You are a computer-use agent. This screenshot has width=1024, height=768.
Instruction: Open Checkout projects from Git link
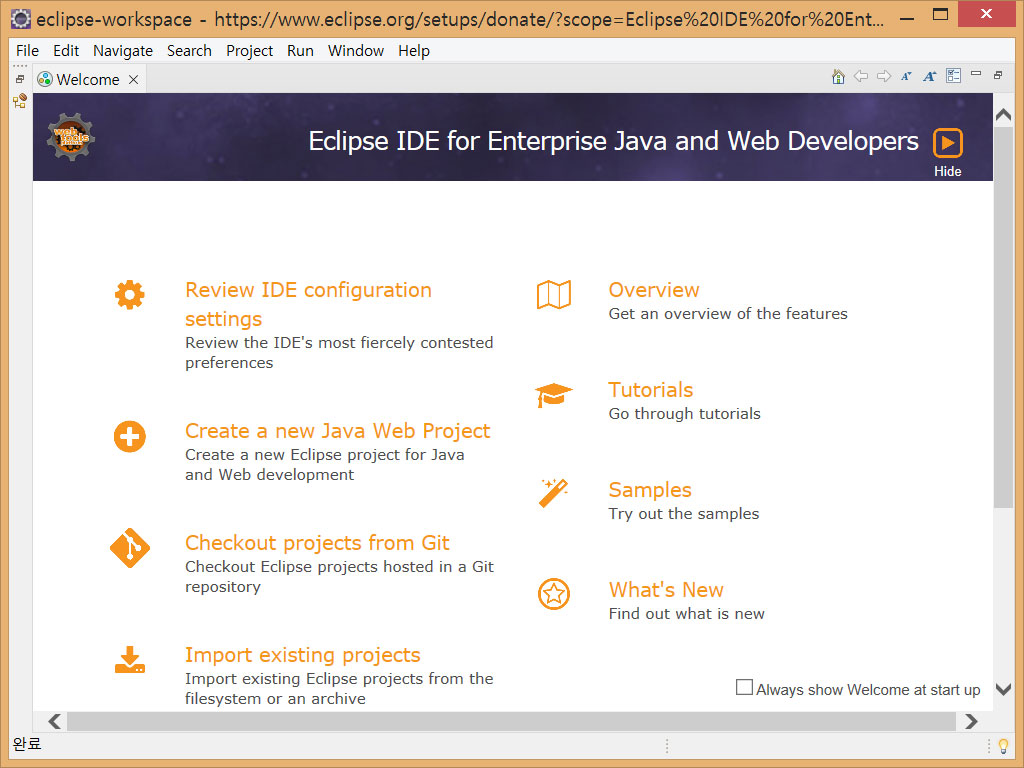click(x=317, y=543)
